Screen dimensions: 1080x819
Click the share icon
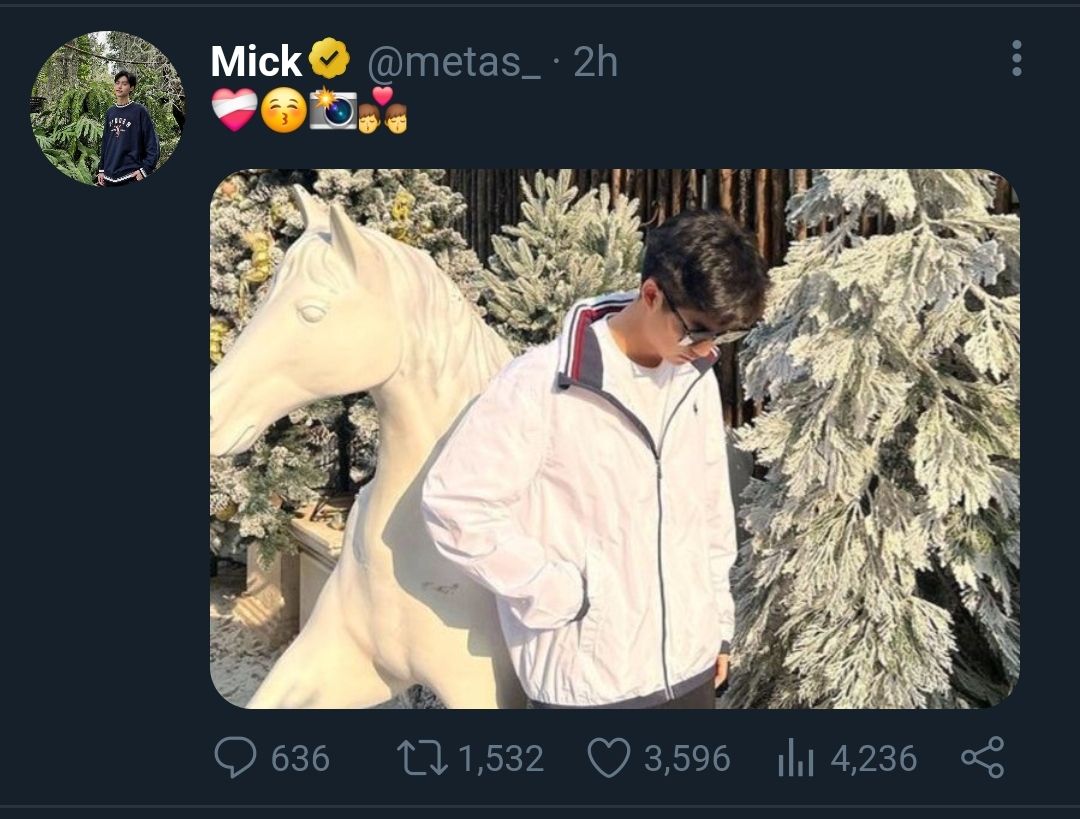click(983, 758)
